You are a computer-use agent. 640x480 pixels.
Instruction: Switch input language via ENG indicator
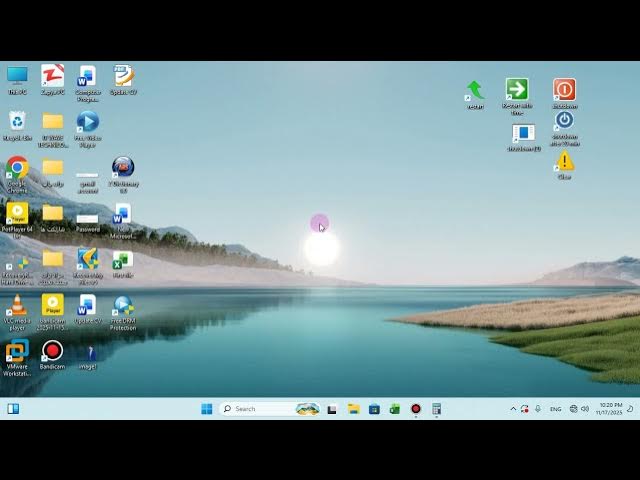556,409
